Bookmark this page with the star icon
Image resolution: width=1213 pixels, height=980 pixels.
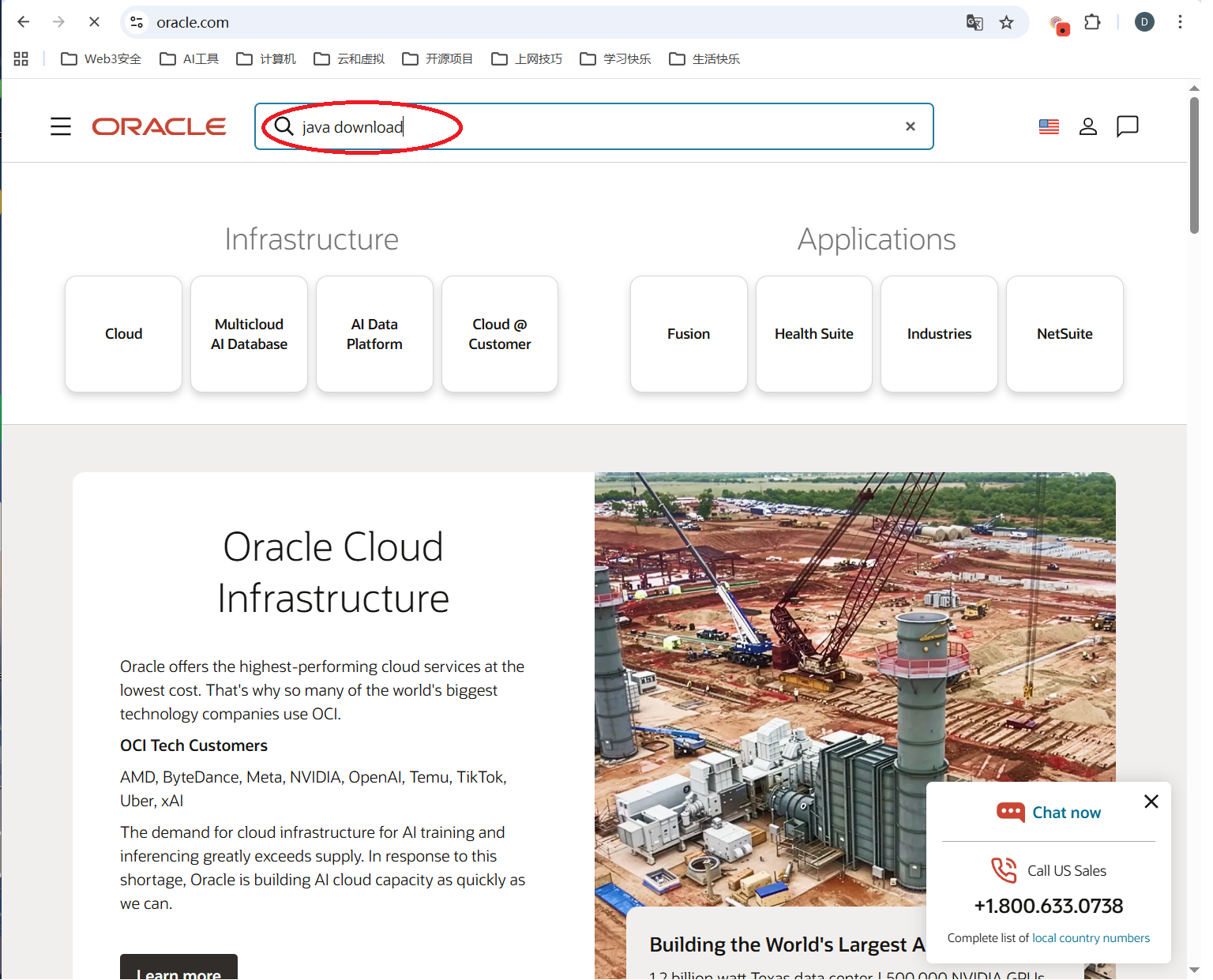click(x=1006, y=22)
